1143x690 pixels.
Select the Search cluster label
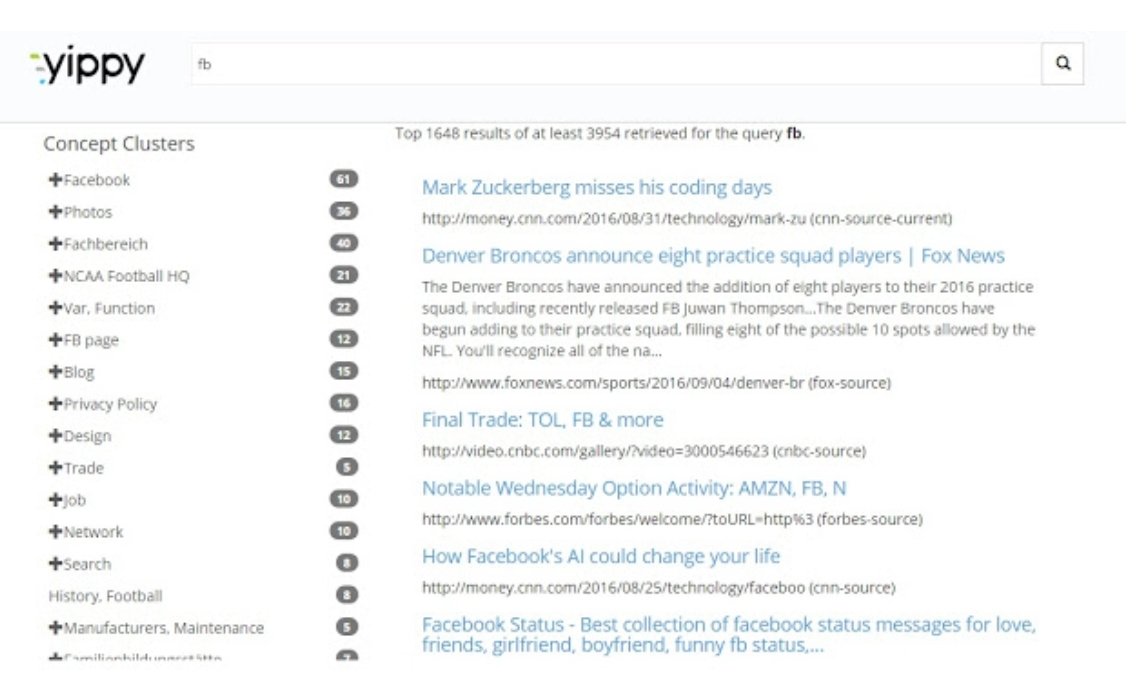point(87,565)
